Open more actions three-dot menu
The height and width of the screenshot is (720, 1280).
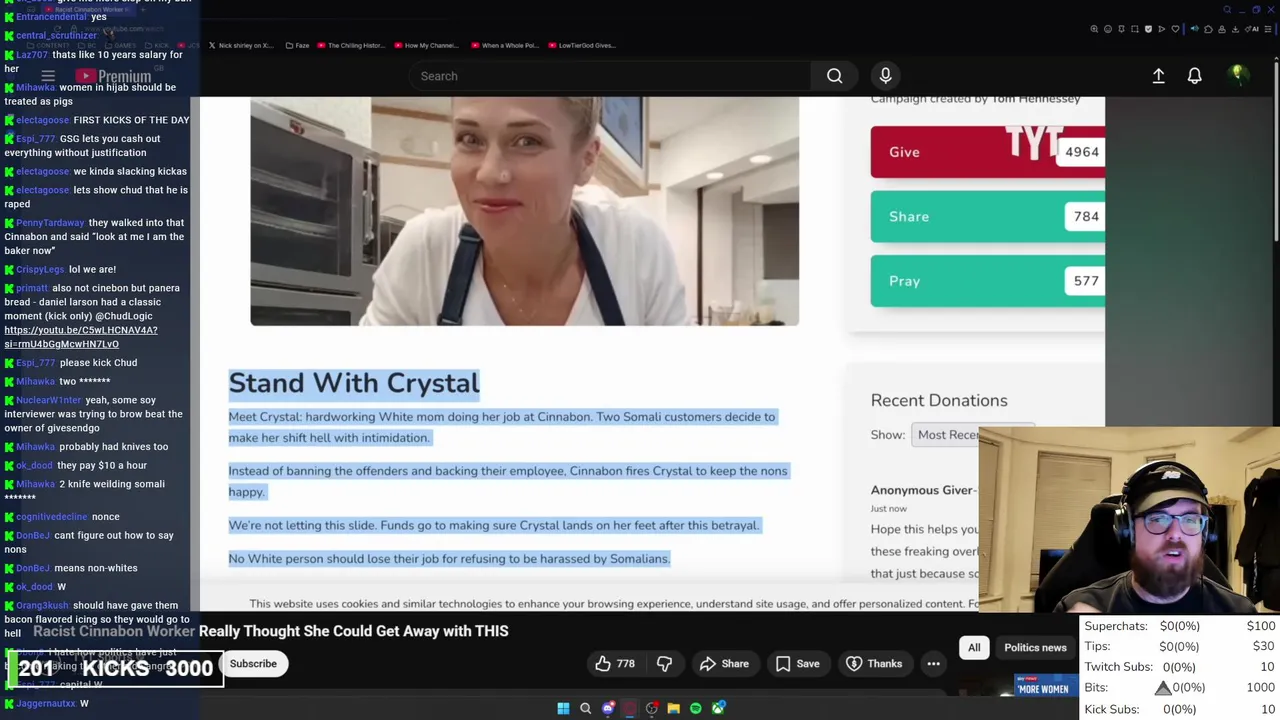(933, 664)
